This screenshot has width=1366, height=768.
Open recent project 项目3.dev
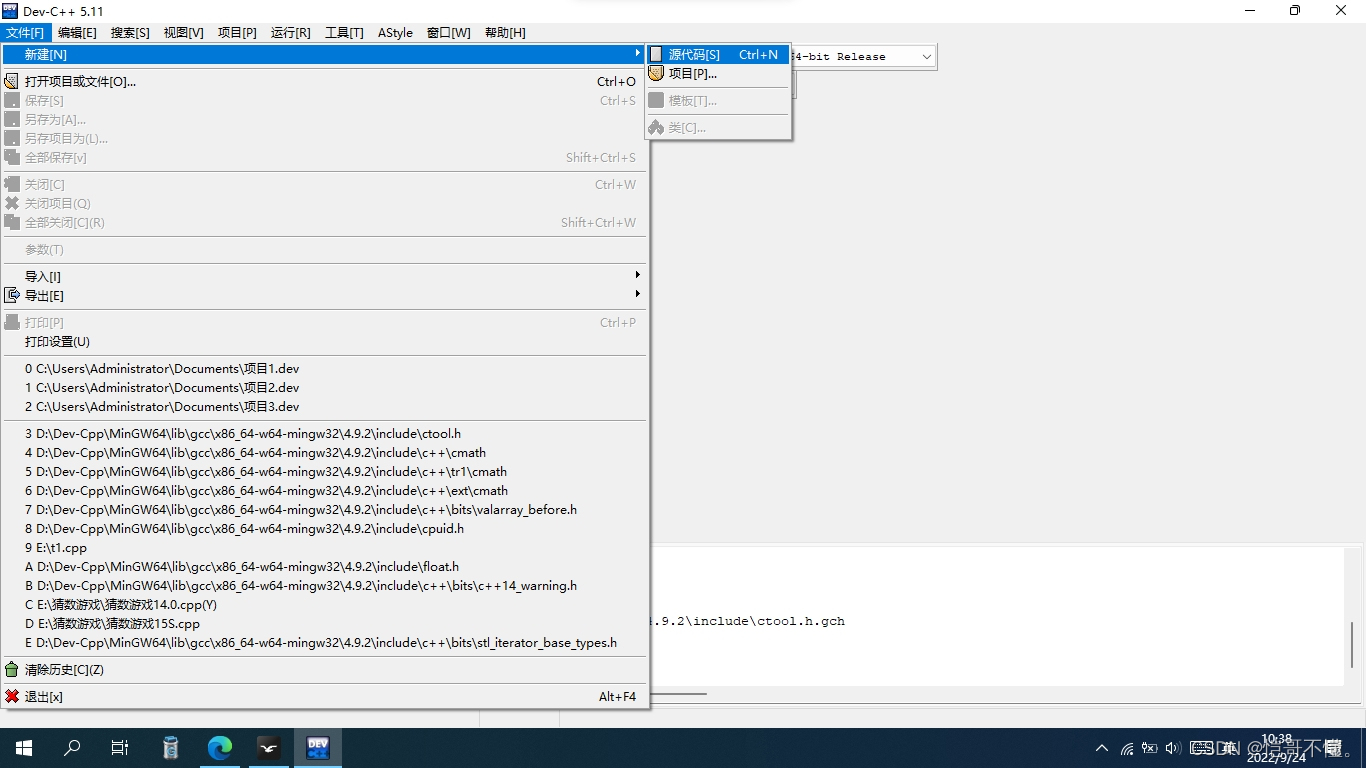click(x=325, y=407)
